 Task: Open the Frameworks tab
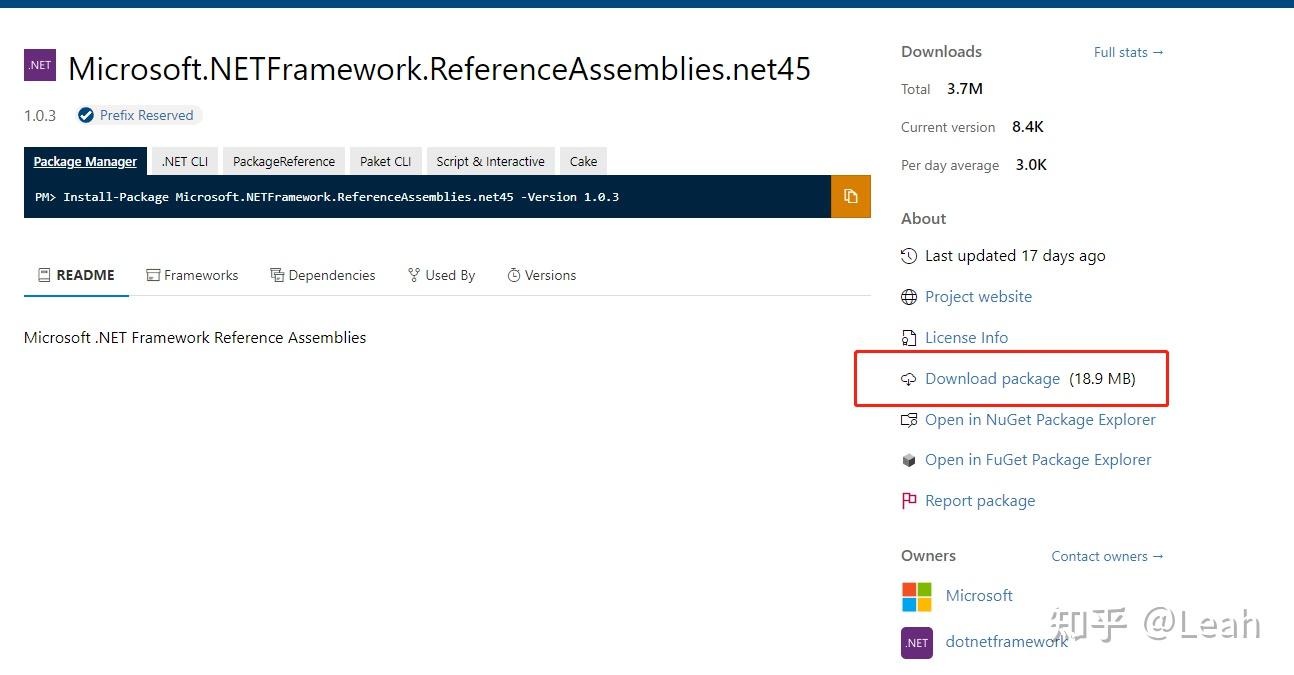point(201,274)
